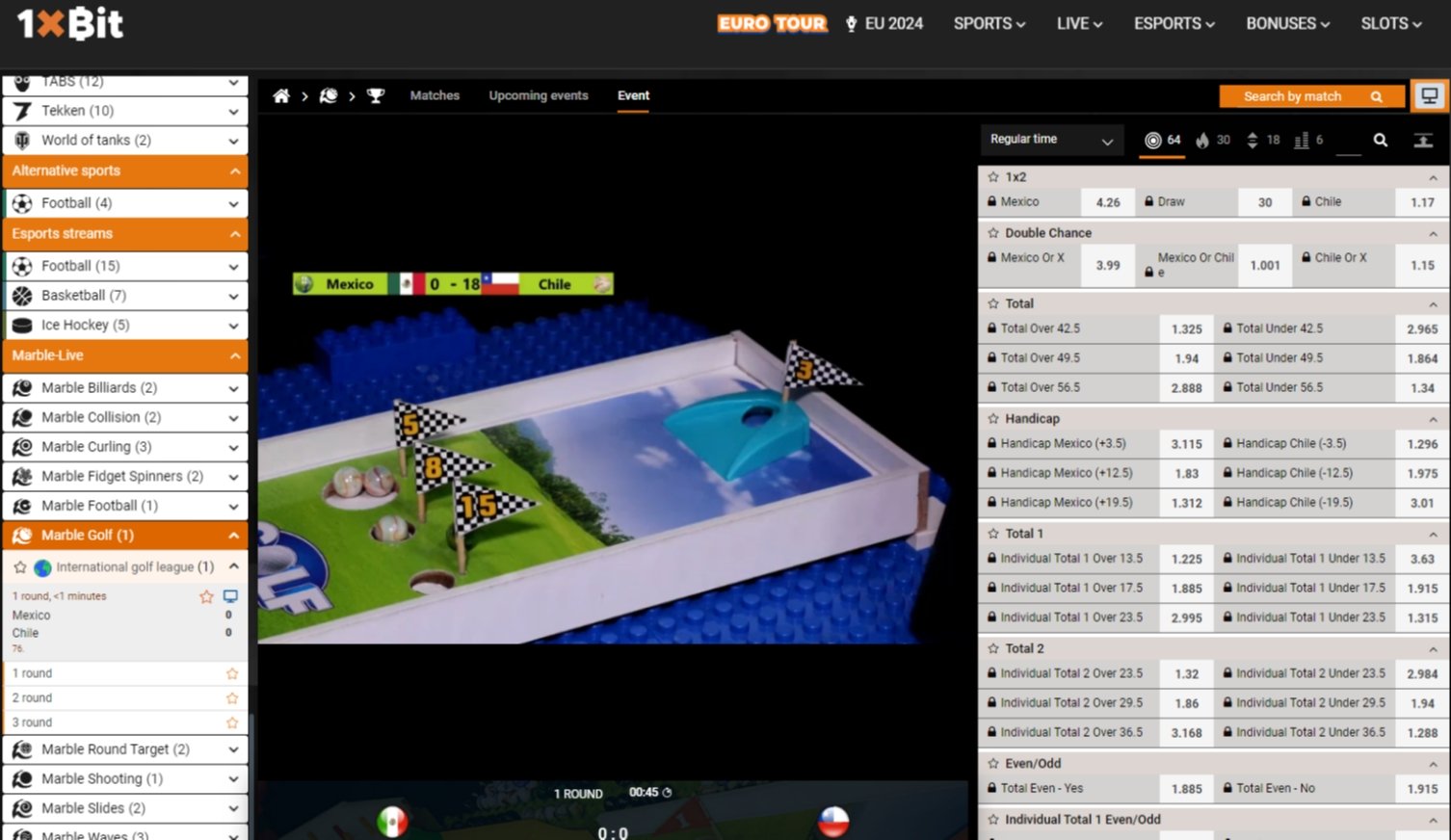Toggle favorite star for 2 round

232,697
